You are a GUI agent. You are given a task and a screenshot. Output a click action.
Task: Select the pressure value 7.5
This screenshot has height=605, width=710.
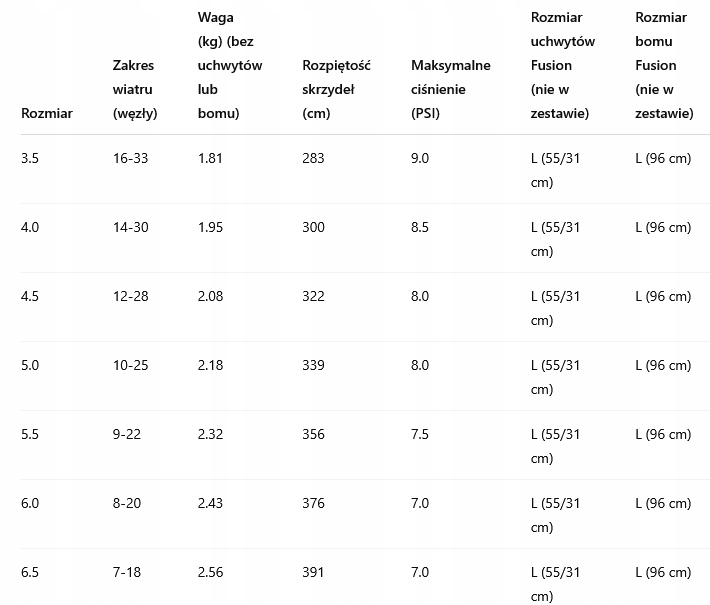click(420, 434)
